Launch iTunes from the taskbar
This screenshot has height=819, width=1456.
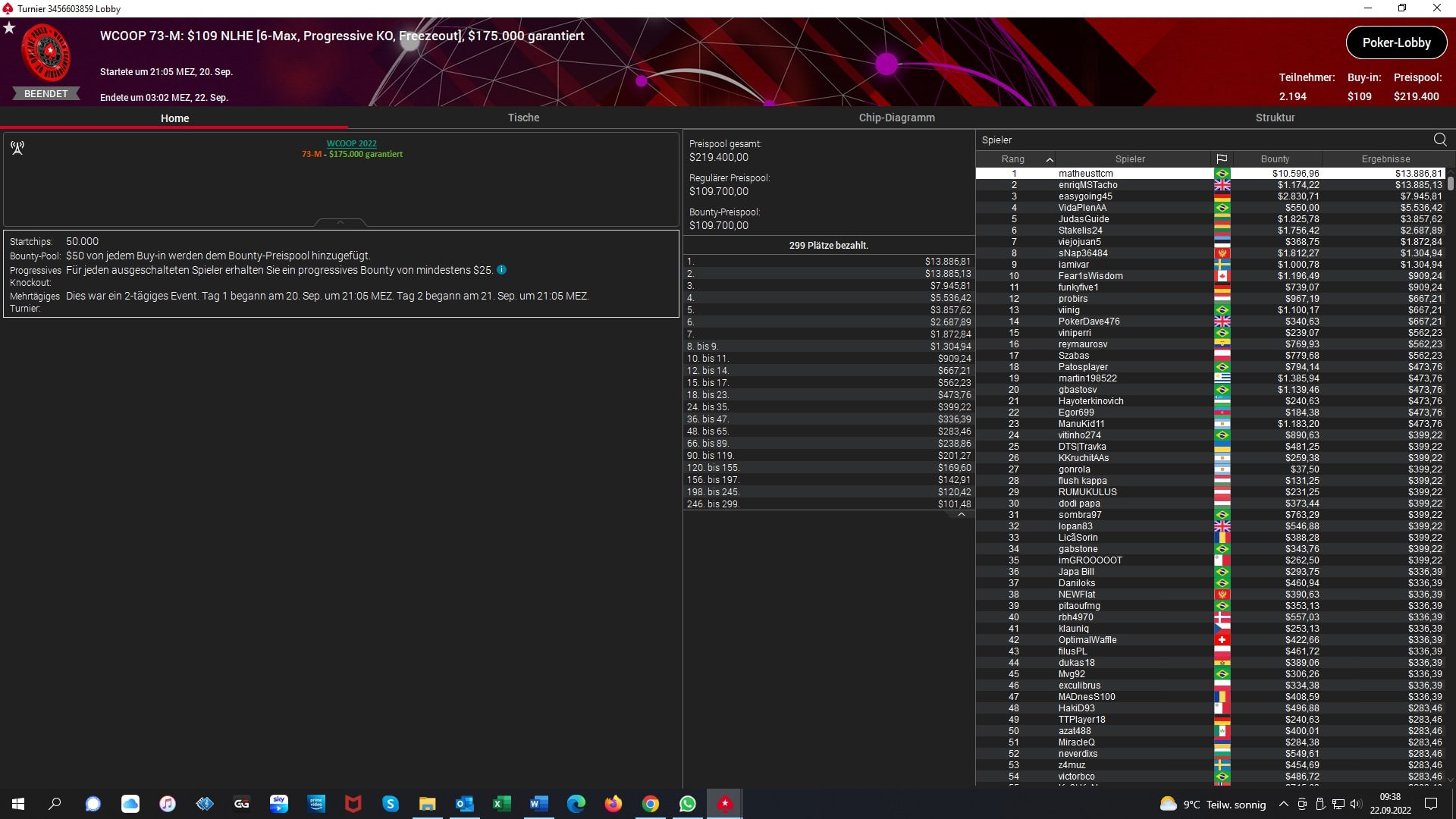point(168,804)
